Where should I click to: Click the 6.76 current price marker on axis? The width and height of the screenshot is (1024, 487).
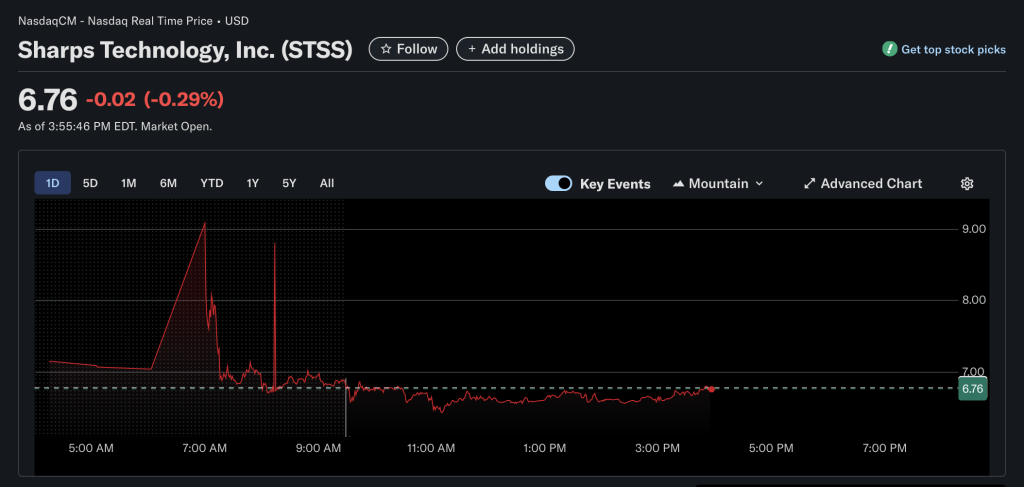[971, 389]
